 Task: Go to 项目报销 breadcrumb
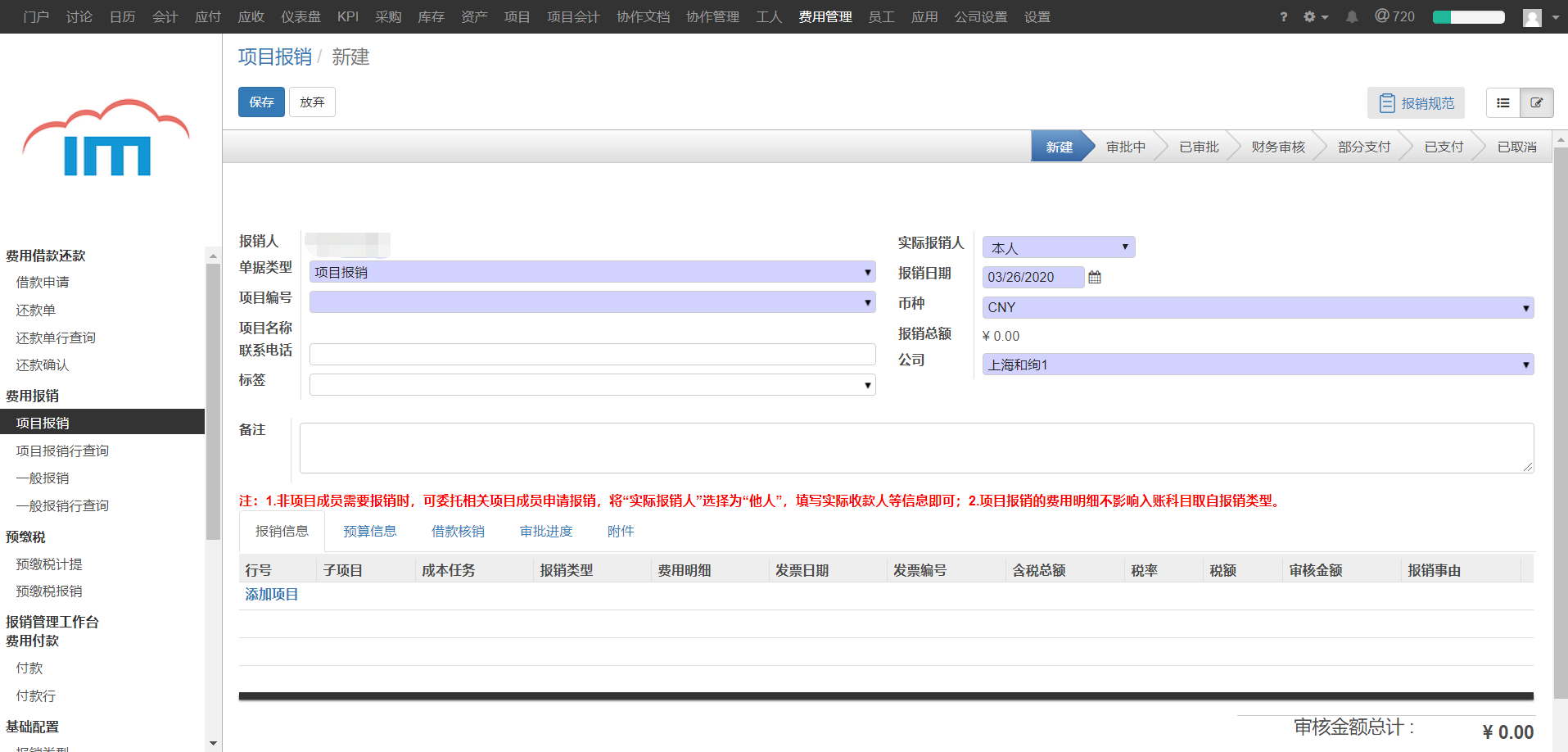click(x=275, y=57)
